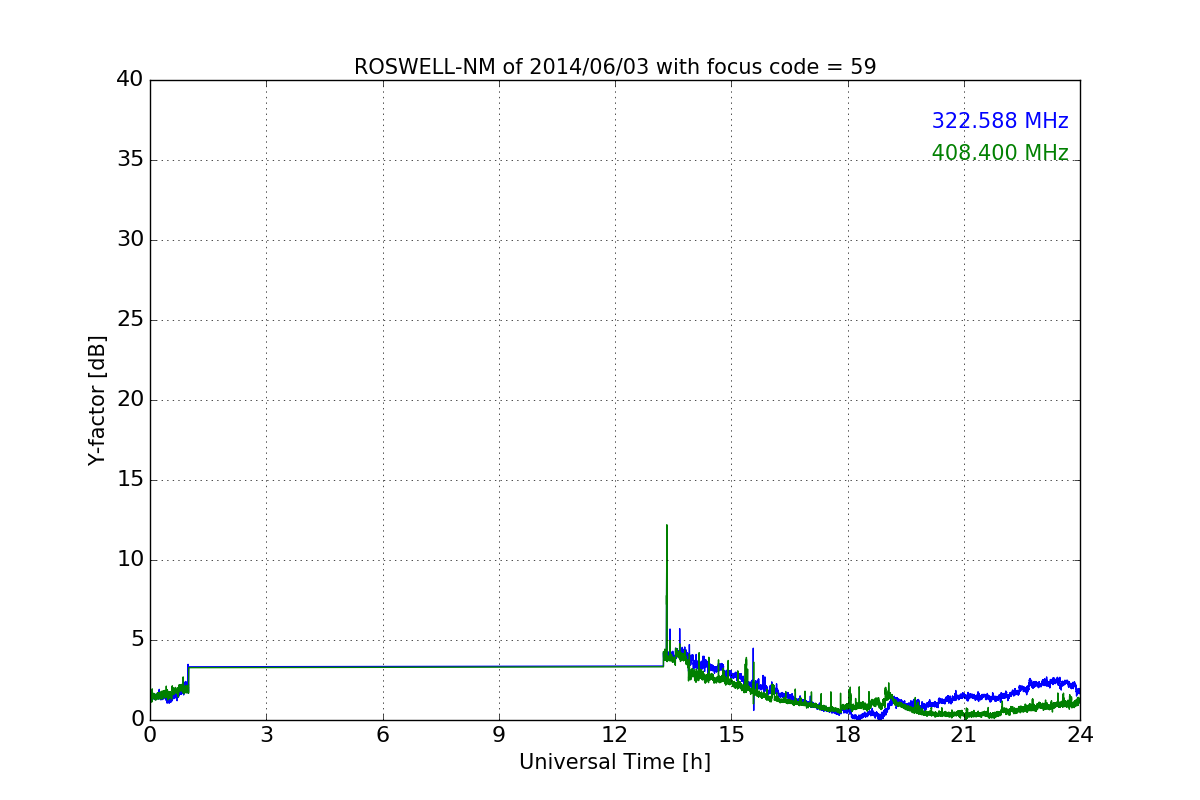Click the plot title ROSWELL-NM of 2014/06/03
Viewport: 1200px width, 800px height.
click(x=615, y=67)
